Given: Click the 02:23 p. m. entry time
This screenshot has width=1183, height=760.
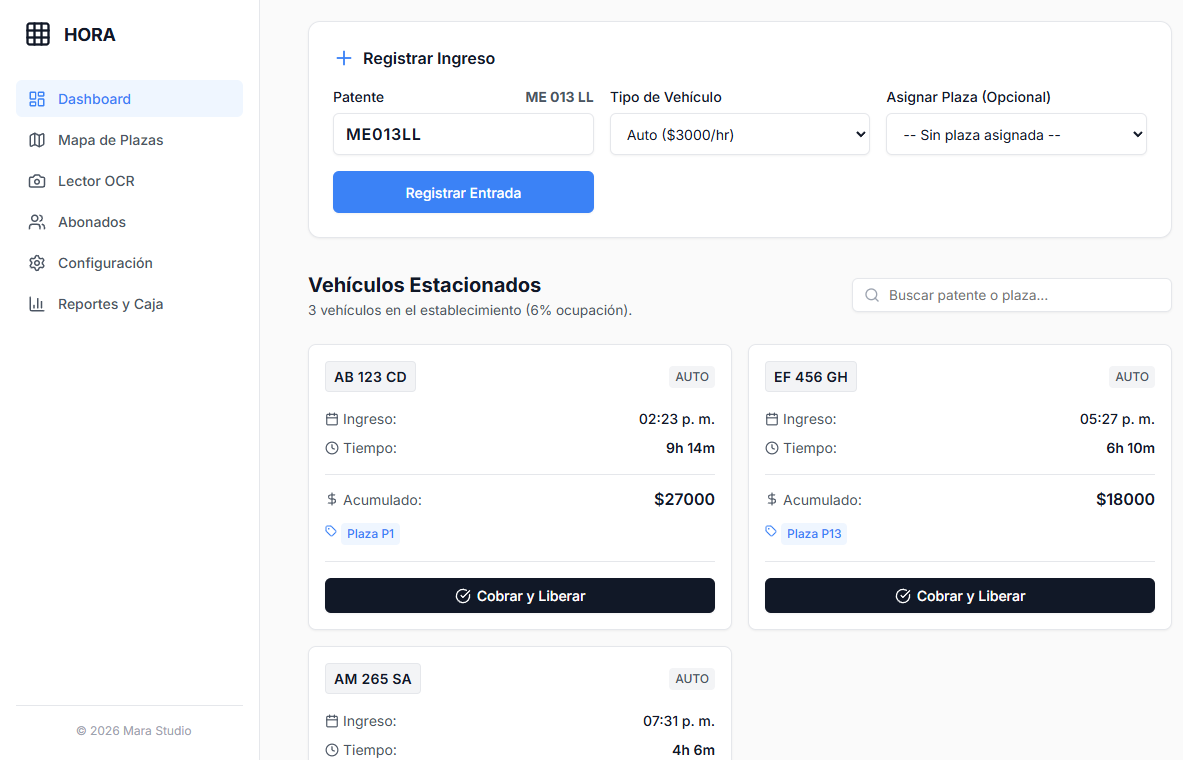Looking at the screenshot, I should 677,419.
